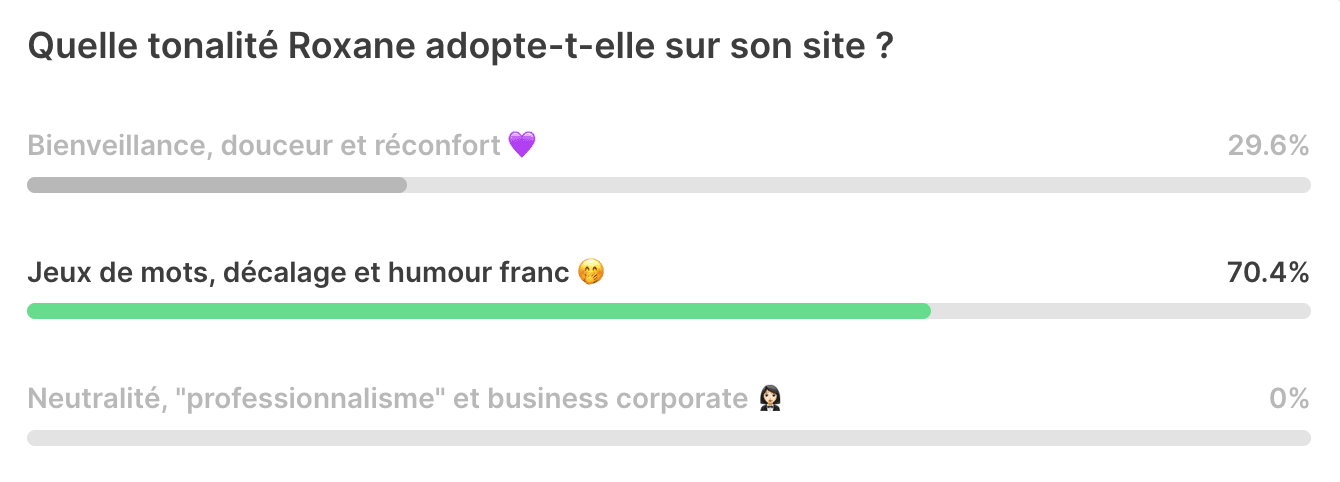
Task: Select the option "Jeux de mots, décalage et humour franc"
Action: click(x=668, y=289)
